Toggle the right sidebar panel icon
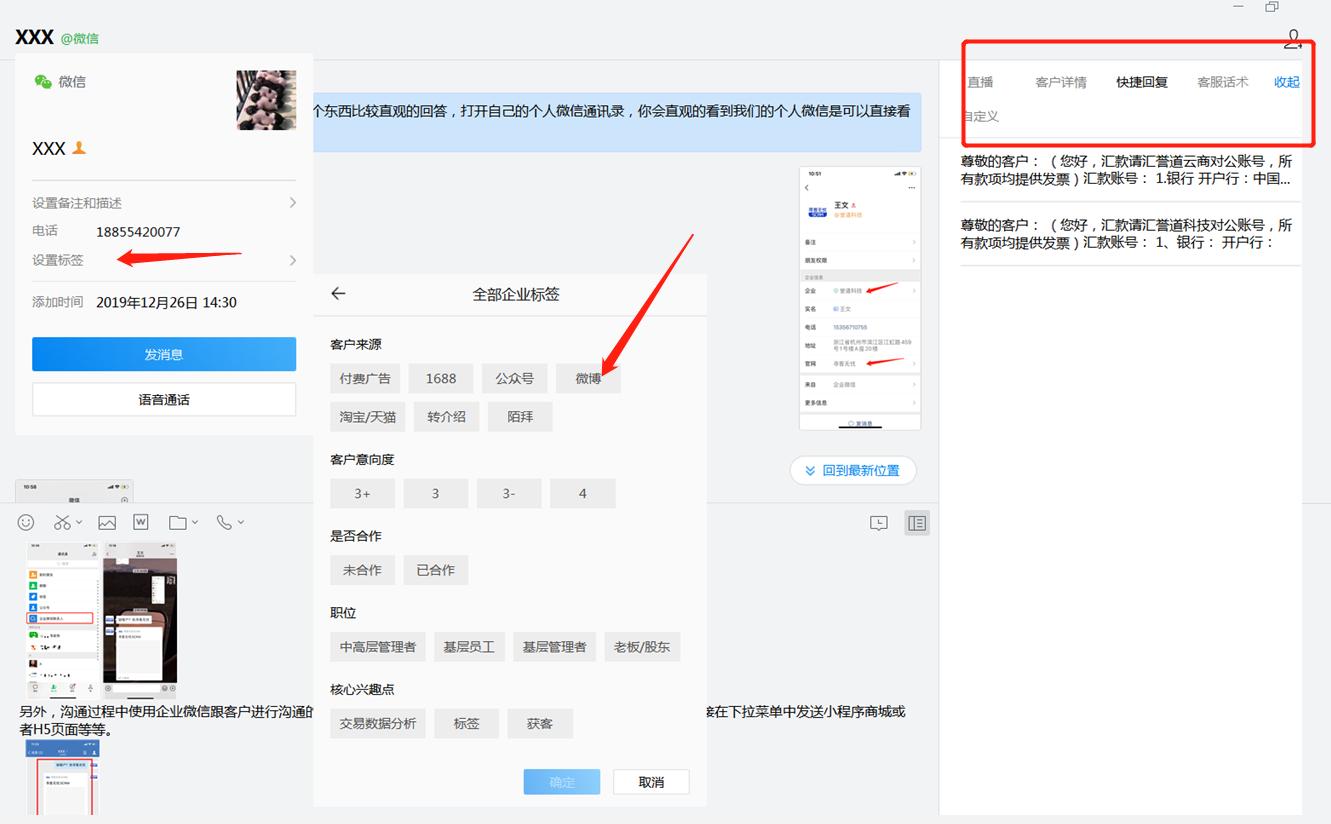The image size is (1331, 824). tap(917, 522)
